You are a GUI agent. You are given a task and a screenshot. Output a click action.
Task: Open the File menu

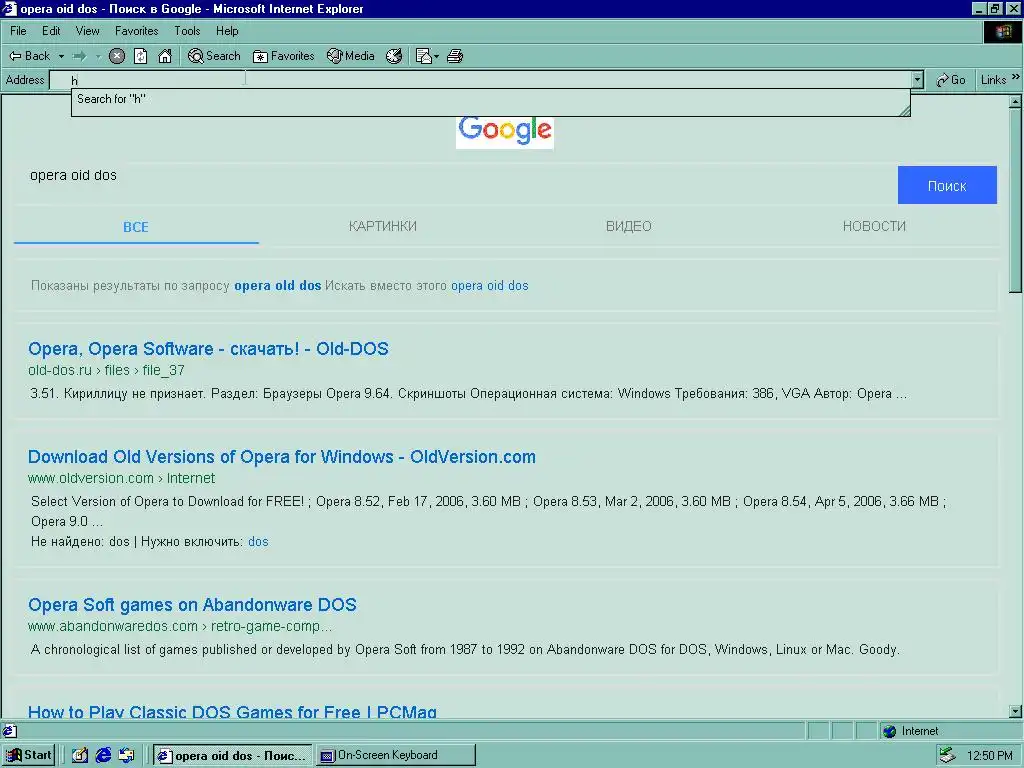[18, 31]
